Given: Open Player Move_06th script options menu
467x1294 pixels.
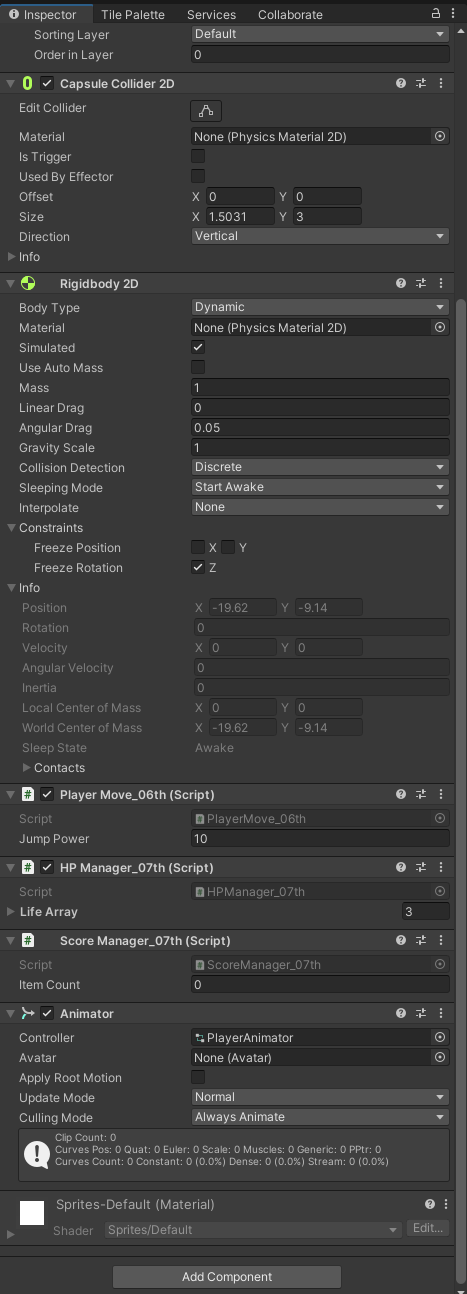Looking at the screenshot, I should [441, 795].
